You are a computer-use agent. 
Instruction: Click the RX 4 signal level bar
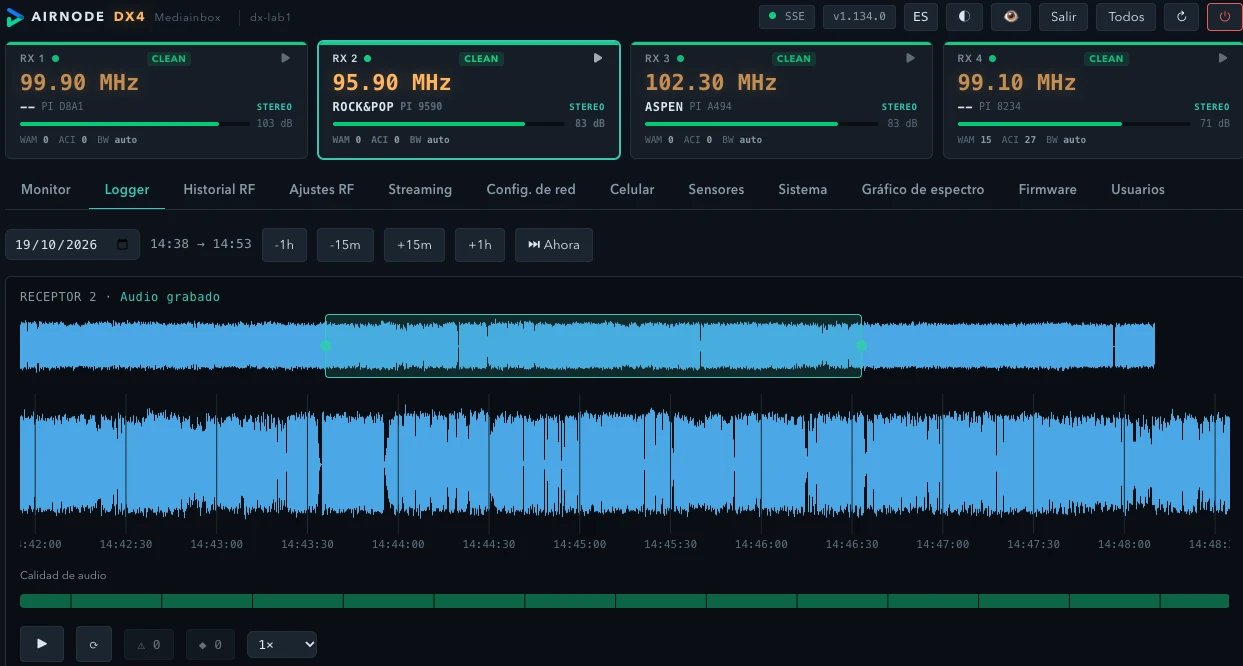tap(1072, 124)
